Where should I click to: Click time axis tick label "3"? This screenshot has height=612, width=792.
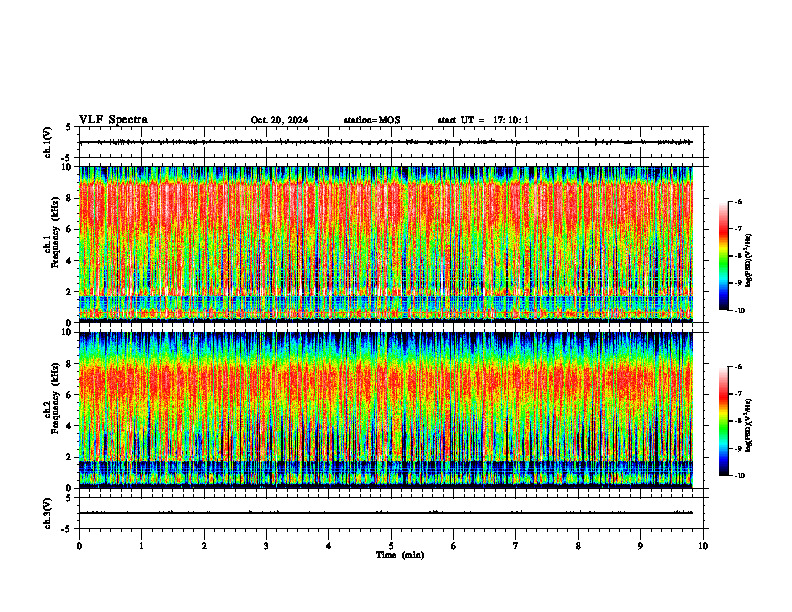pos(266,546)
